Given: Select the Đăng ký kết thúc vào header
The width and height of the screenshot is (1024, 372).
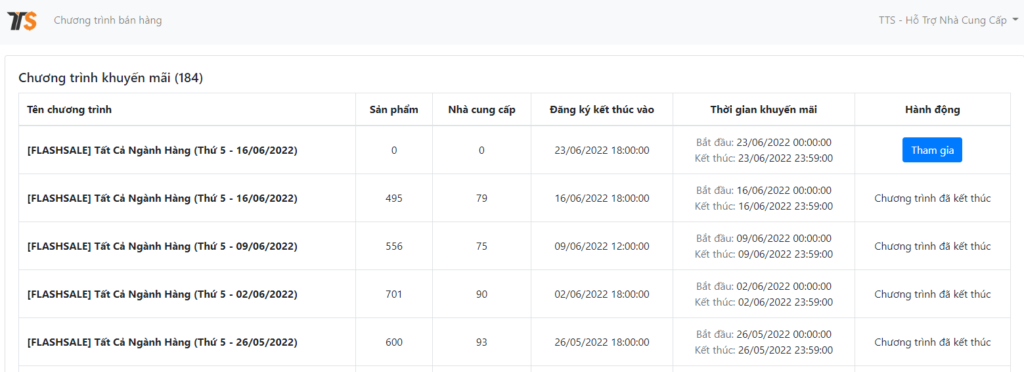Looking at the screenshot, I should click(x=601, y=110).
